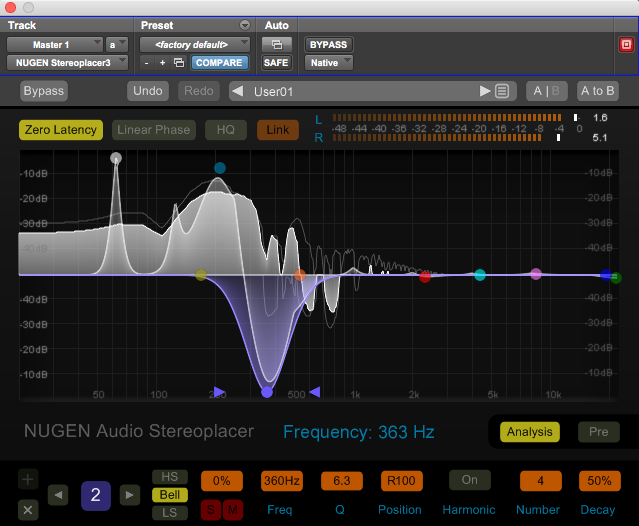Click the 360Hz frequency value
639x526 pixels.
[282, 481]
